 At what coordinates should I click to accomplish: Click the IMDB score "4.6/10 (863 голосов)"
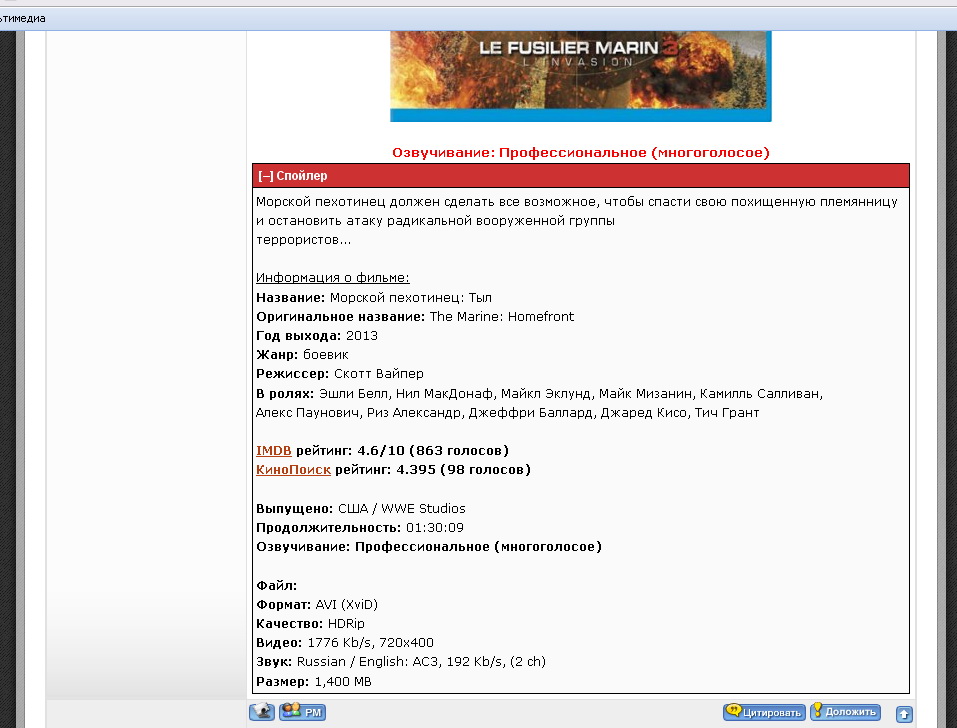pyautogui.click(x=433, y=450)
